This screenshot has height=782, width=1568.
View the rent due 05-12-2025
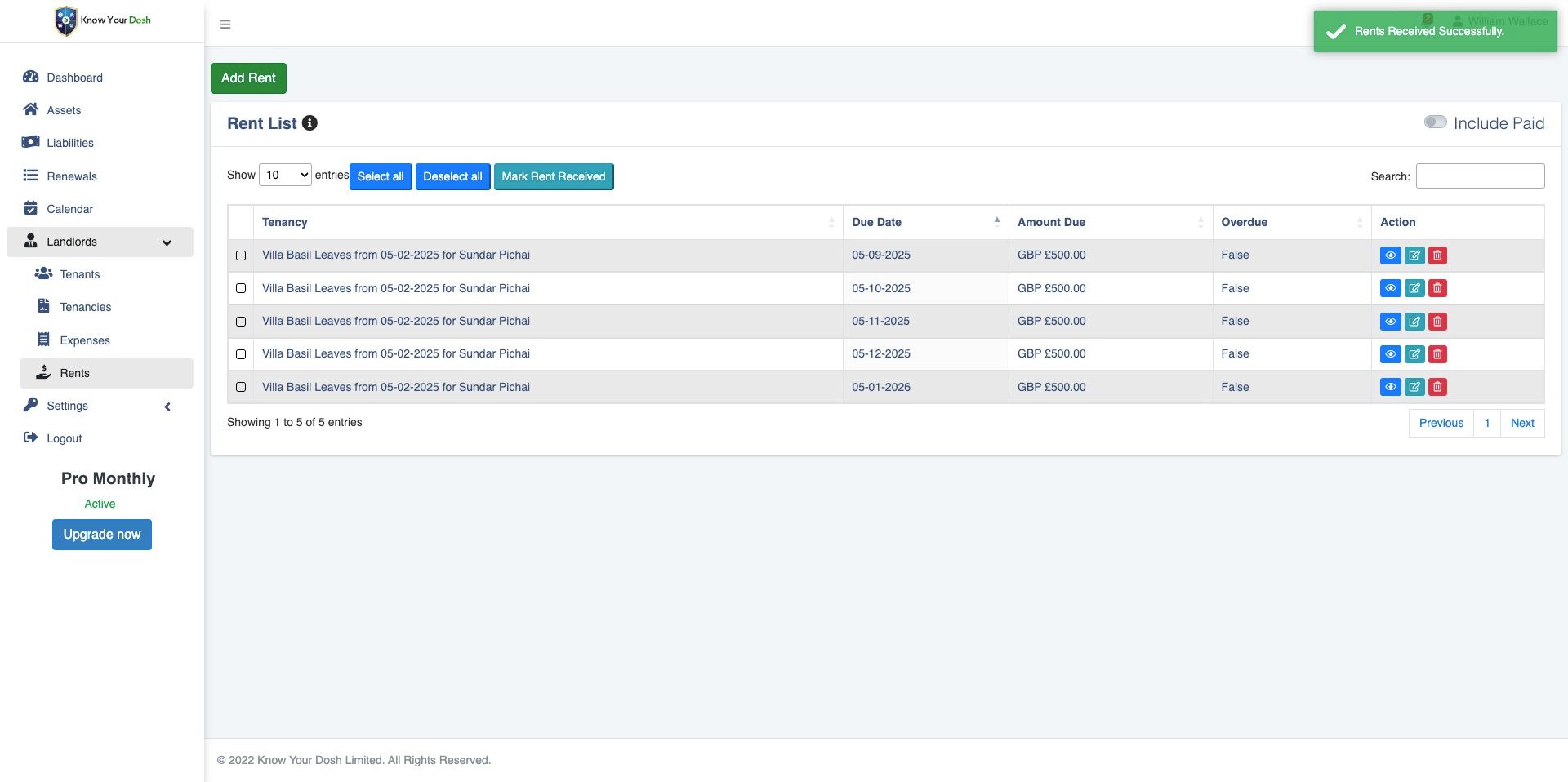click(1390, 354)
